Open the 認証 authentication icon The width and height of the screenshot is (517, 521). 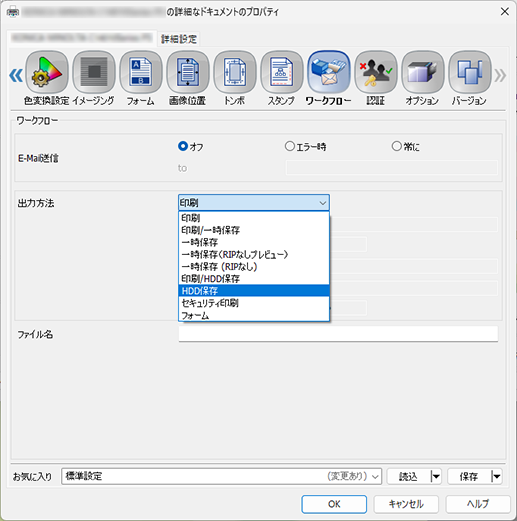point(376,72)
